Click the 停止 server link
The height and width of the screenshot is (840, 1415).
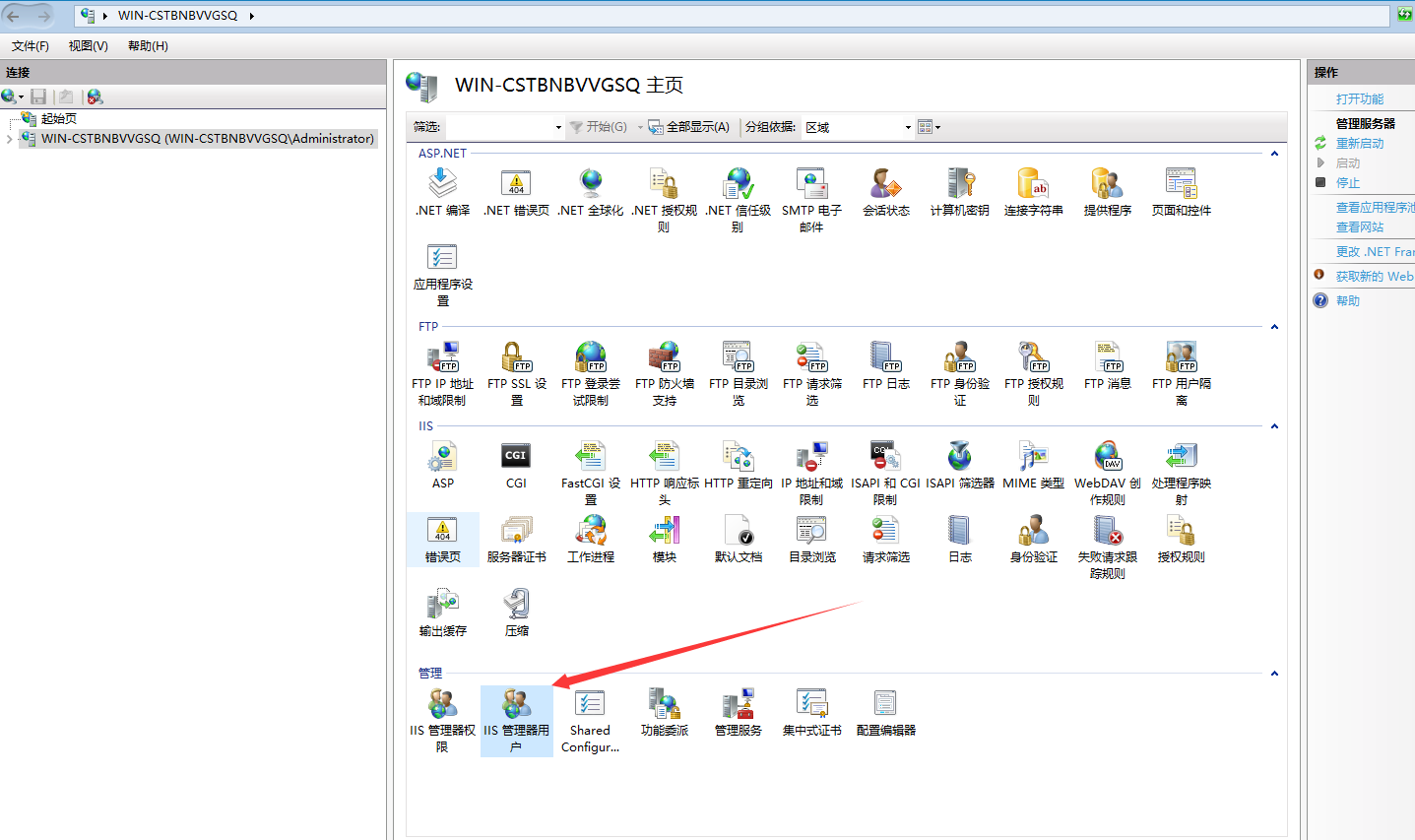tap(1348, 183)
